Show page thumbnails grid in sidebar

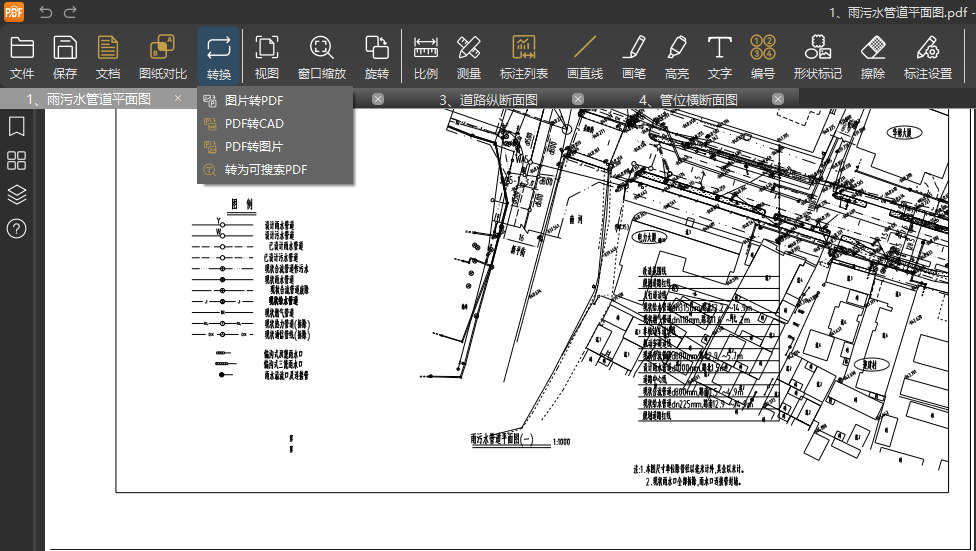click(x=17, y=161)
